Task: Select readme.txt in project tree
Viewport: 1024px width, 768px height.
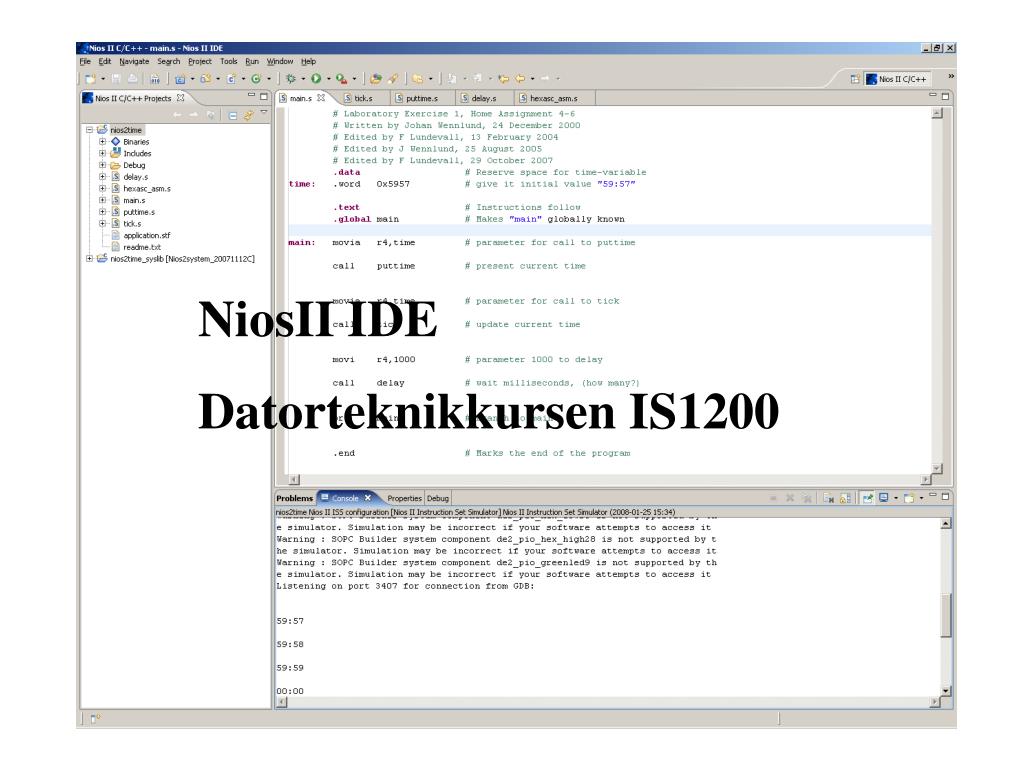Action: (x=142, y=248)
